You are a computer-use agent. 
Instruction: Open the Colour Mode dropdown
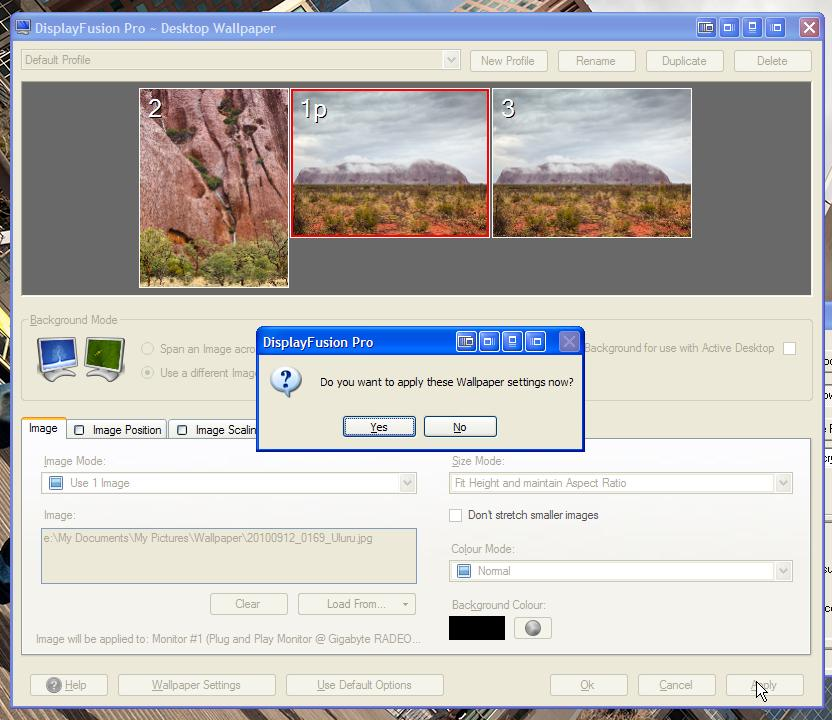pyautogui.click(x=782, y=571)
